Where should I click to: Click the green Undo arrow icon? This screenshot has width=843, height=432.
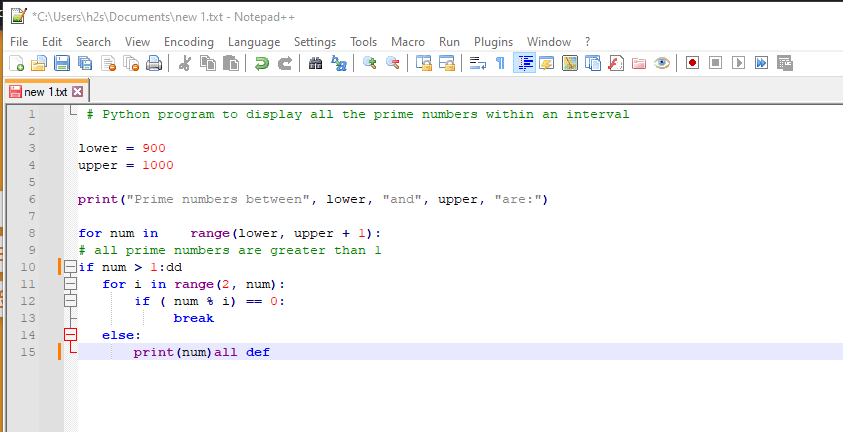point(261,63)
